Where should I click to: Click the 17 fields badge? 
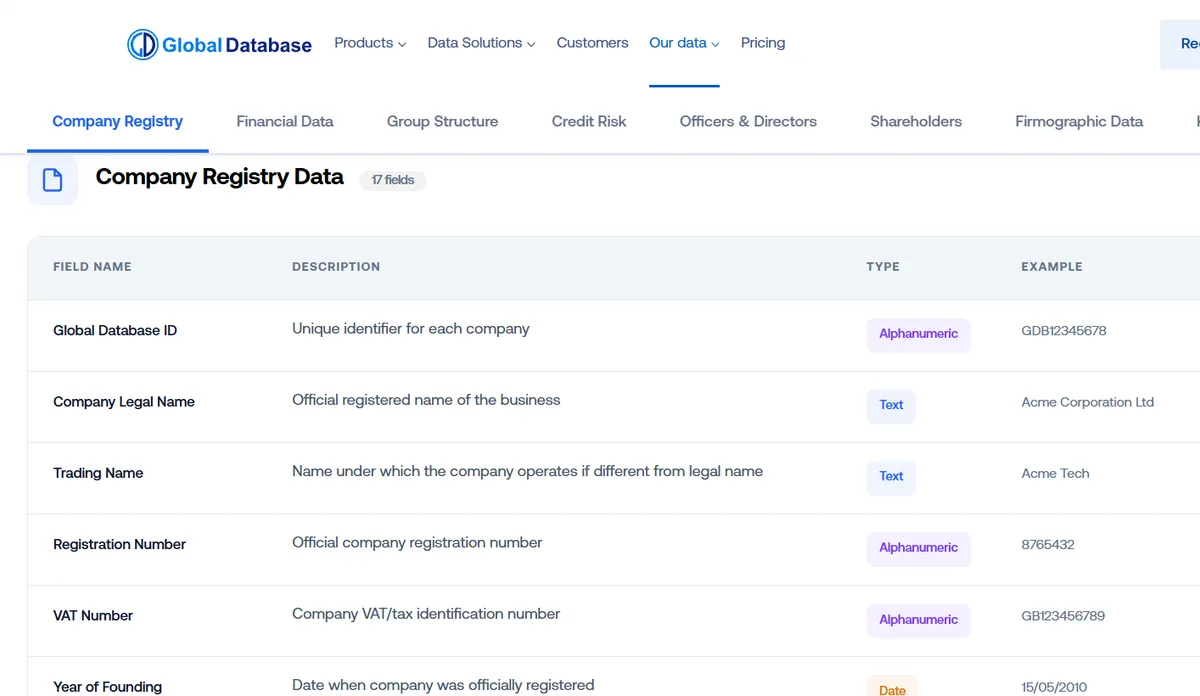[x=393, y=180]
